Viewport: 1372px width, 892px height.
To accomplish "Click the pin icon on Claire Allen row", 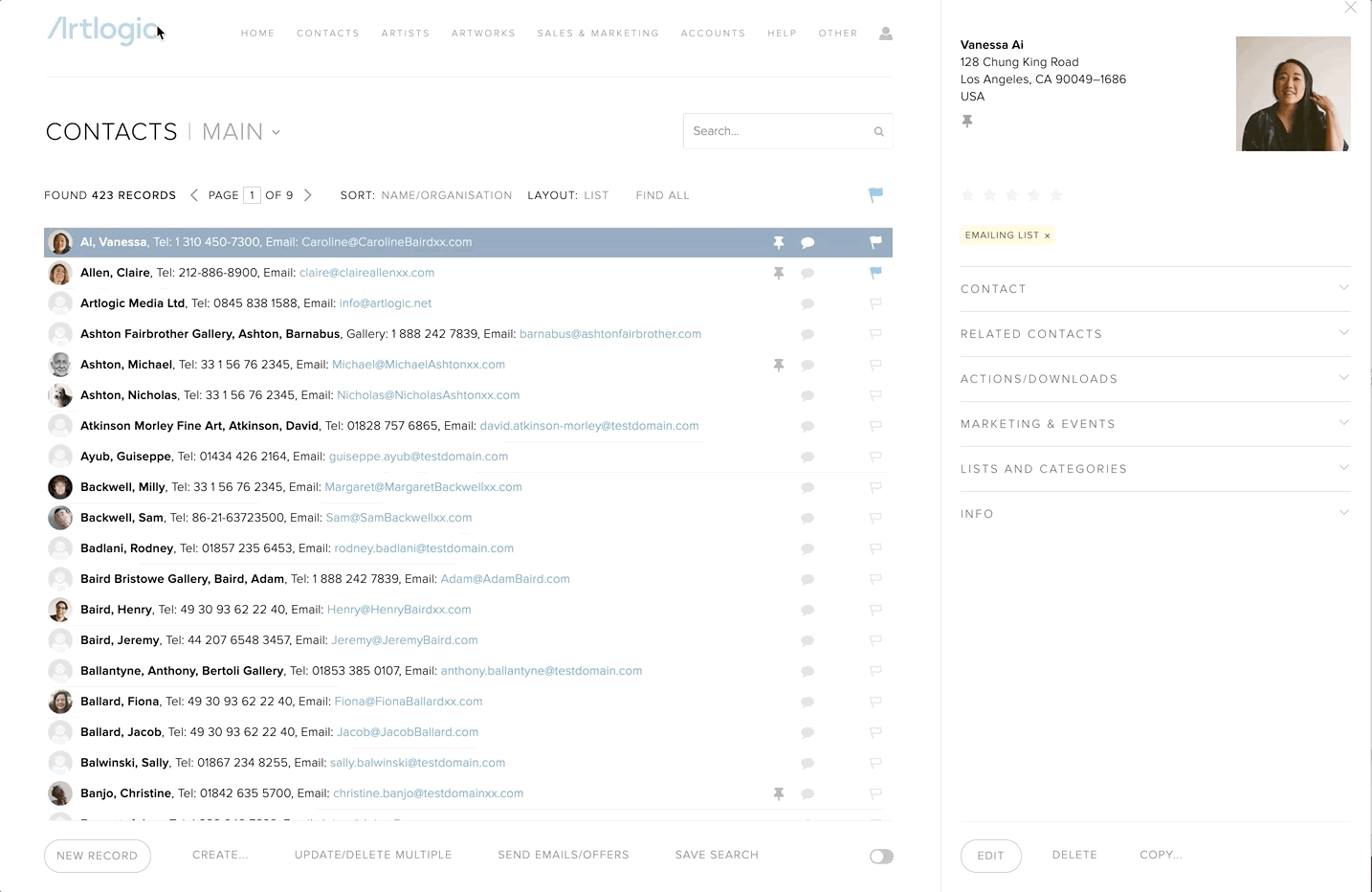I will point(779,274).
